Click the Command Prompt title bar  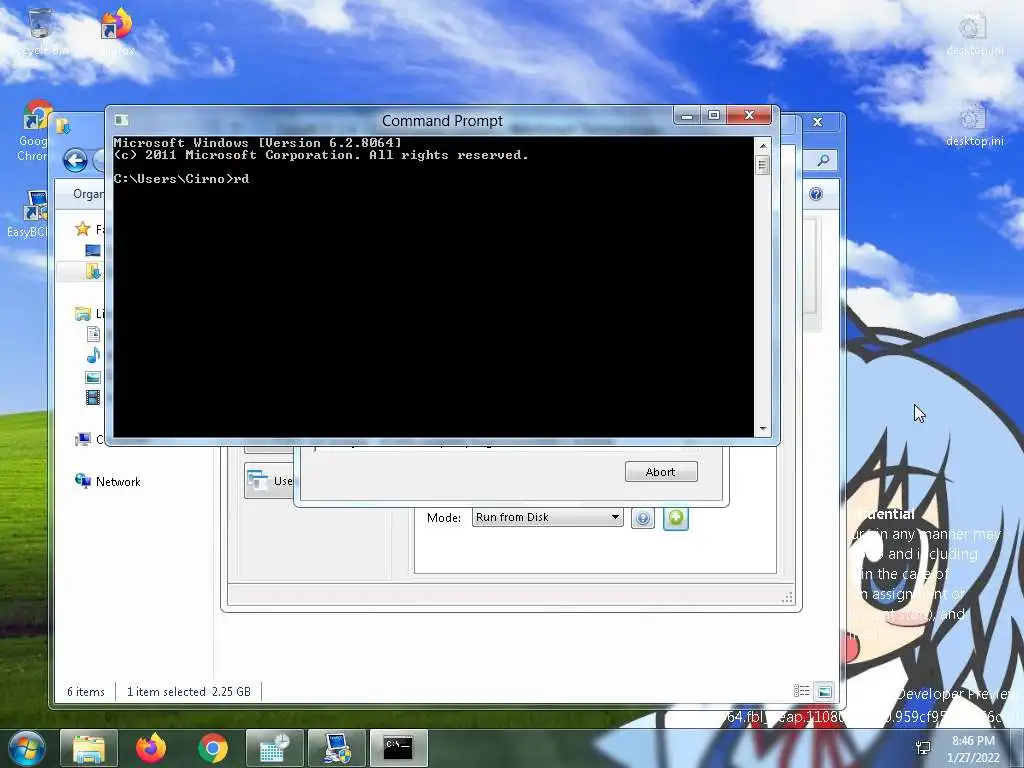tap(442, 121)
